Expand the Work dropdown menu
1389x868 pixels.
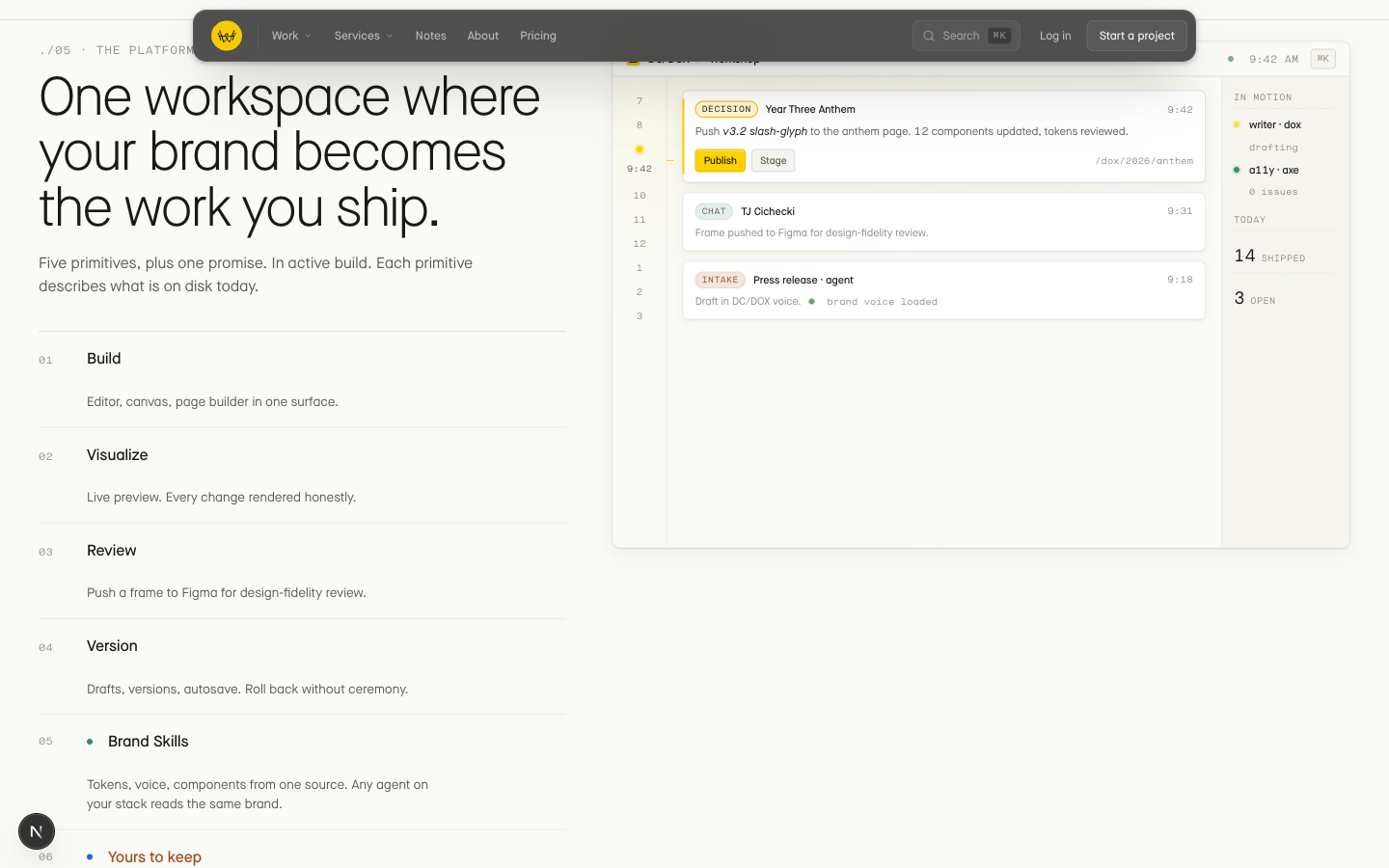(291, 36)
